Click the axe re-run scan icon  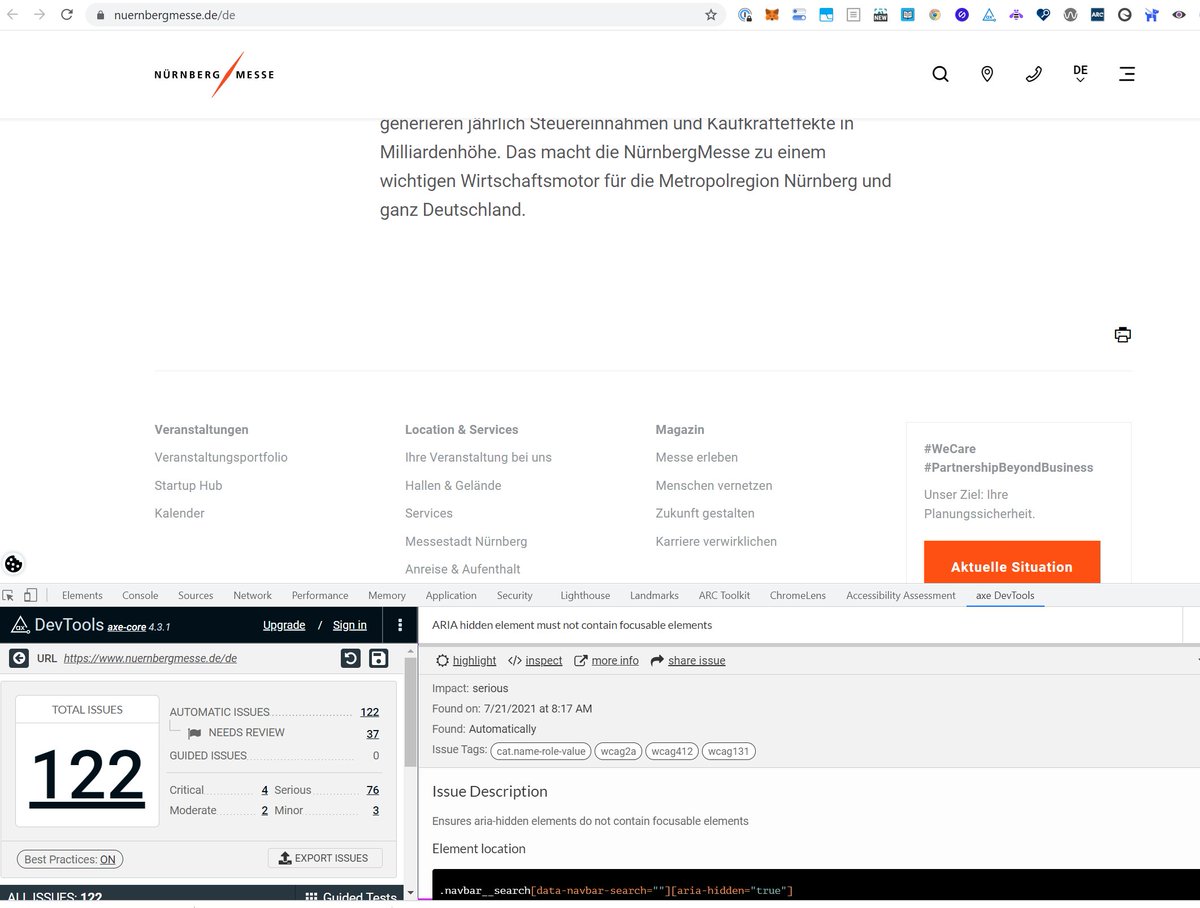coord(350,658)
